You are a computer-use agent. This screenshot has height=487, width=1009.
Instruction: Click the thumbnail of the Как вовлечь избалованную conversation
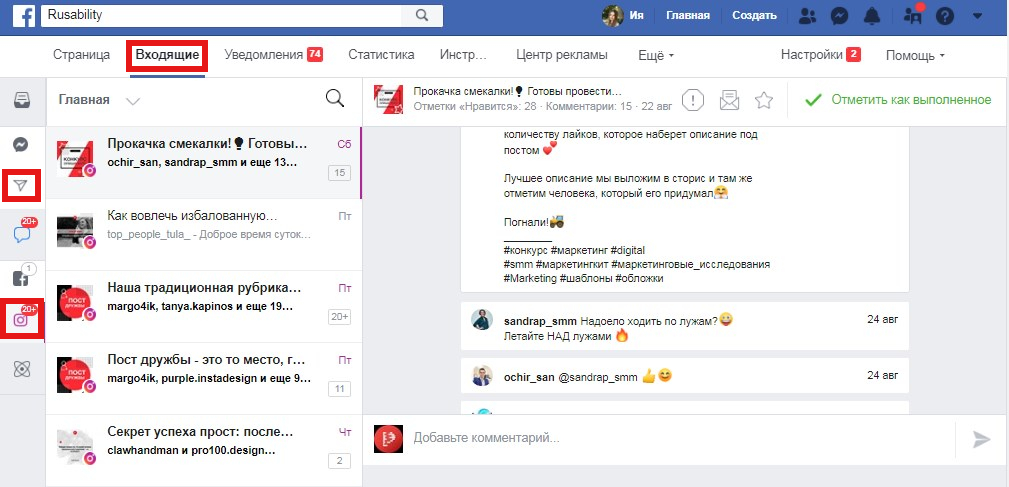click(75, 230)
